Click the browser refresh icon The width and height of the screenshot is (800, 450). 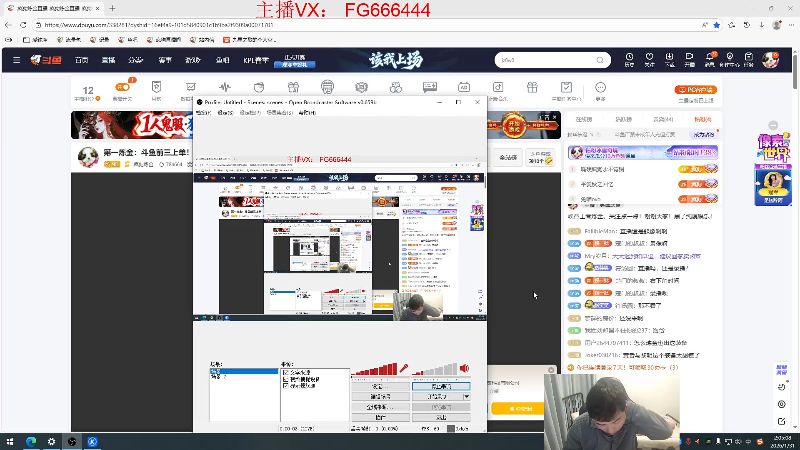(23, 24)
